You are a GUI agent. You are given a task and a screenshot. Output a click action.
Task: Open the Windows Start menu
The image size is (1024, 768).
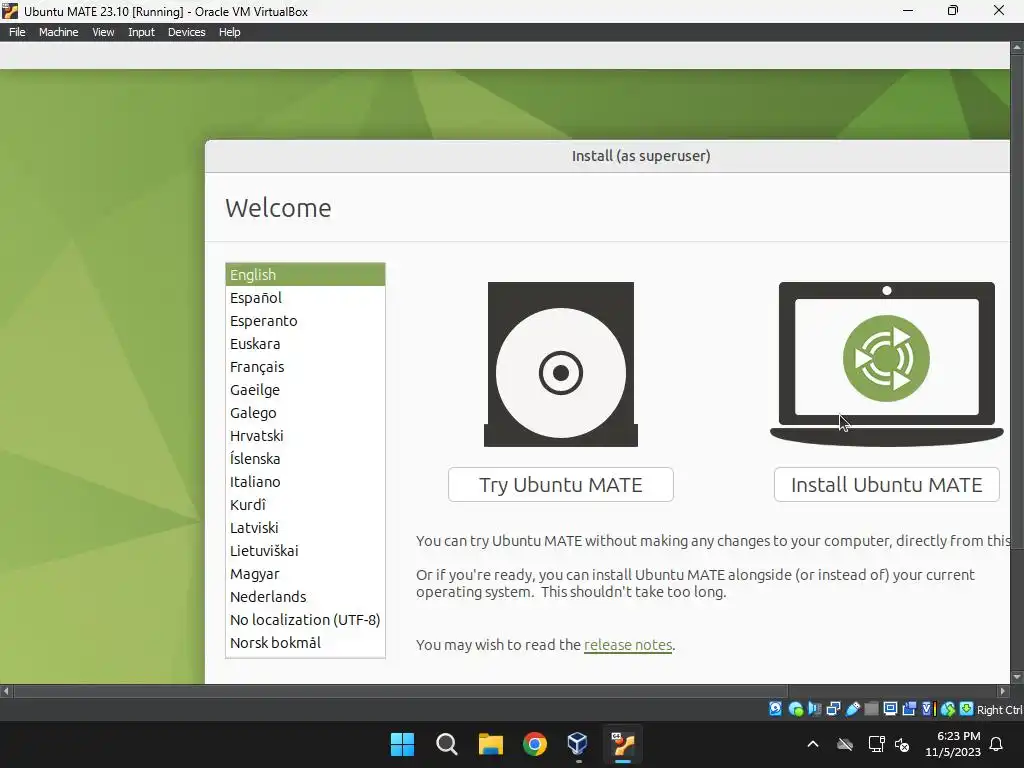pos(402,744)
